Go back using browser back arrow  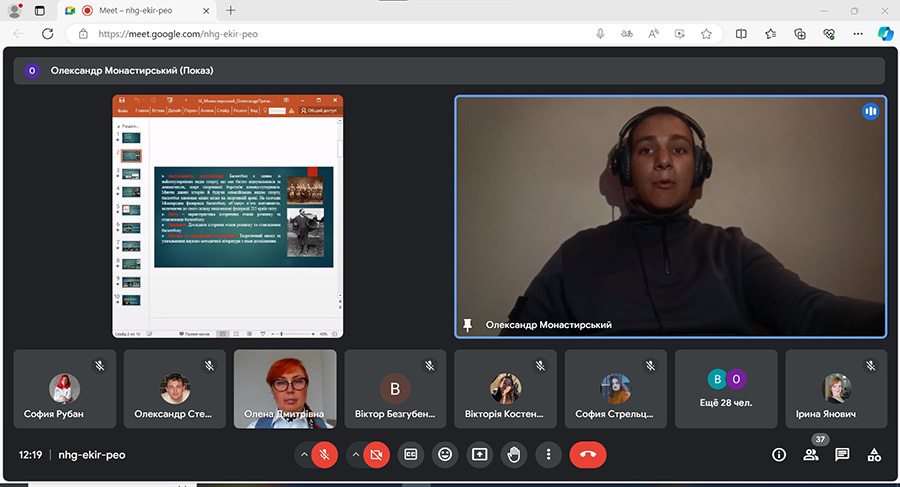tap(18, 34)
